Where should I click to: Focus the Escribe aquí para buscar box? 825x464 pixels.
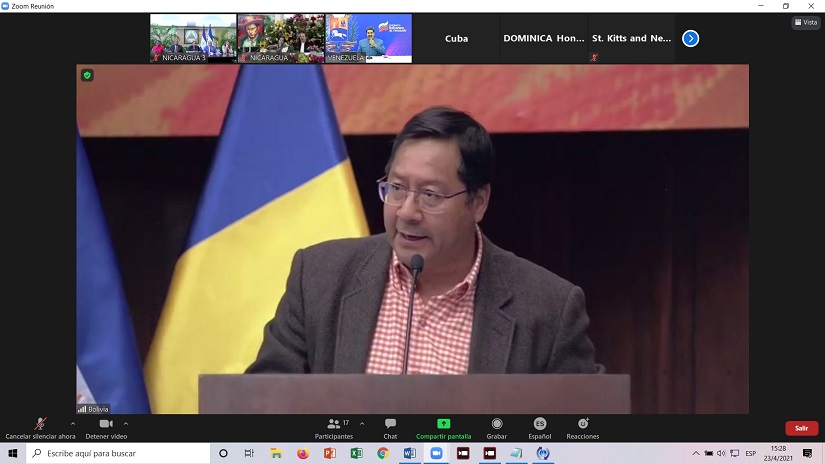(x=118, y=453)
